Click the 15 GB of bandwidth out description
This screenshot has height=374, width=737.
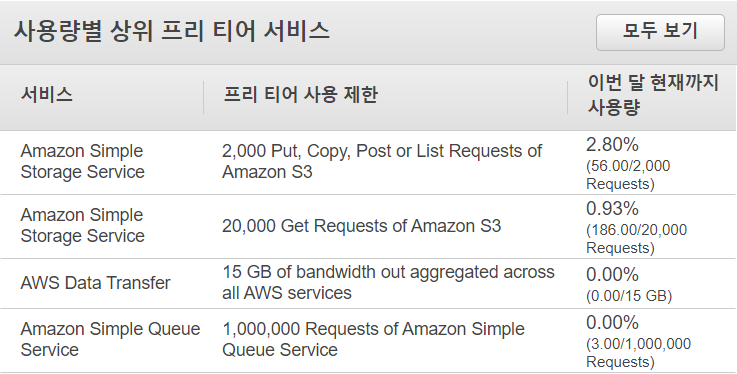pos(388,282)
